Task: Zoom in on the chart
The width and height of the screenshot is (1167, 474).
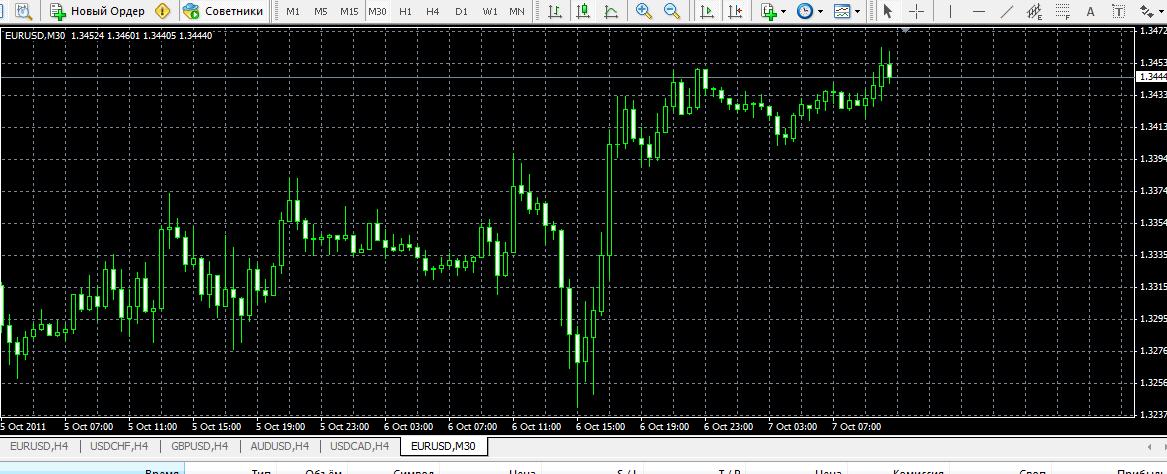Action: click(645, 11)
